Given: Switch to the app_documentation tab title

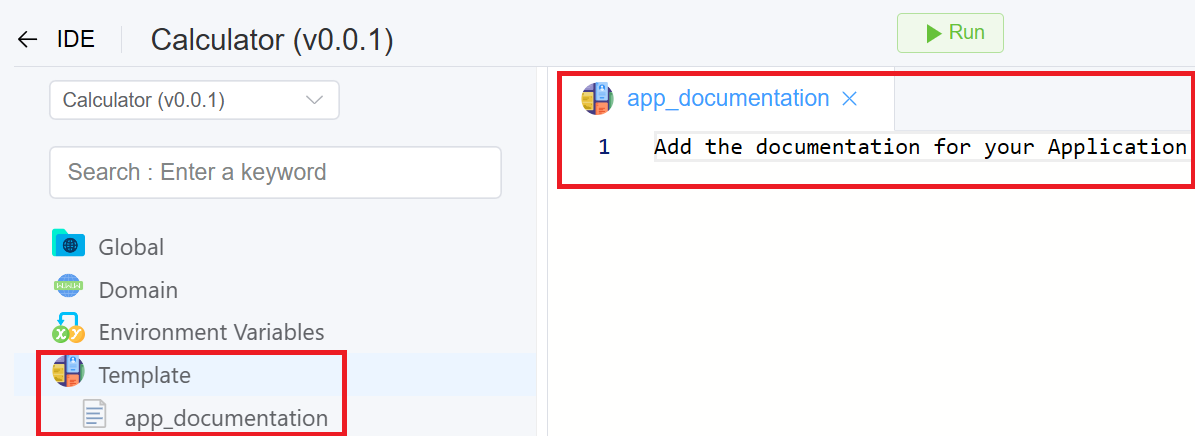Looking at the screenshot, I should click(x=727, y=98).
